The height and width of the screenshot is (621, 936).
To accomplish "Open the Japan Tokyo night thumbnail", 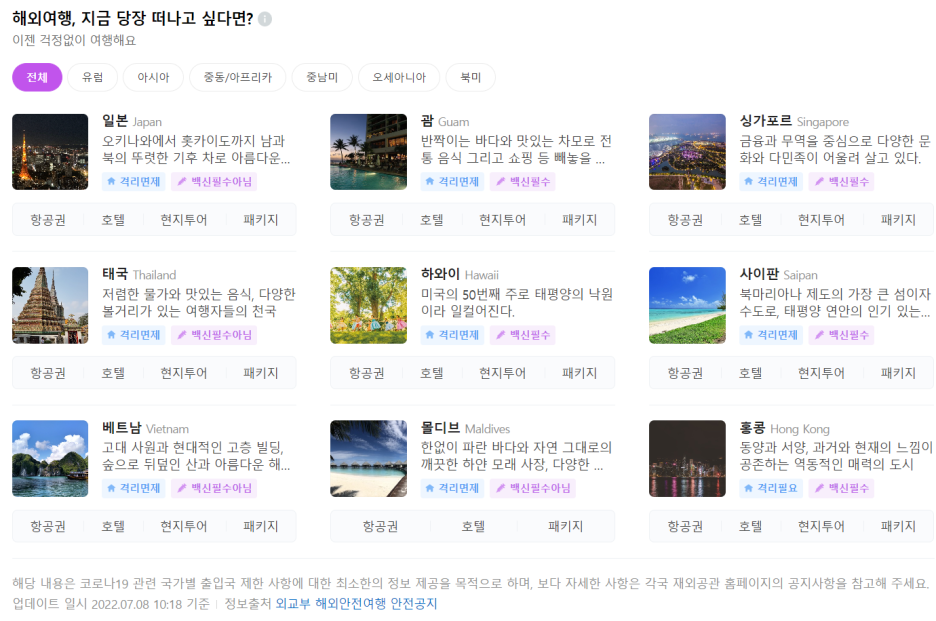I will [x=50, y=152].
